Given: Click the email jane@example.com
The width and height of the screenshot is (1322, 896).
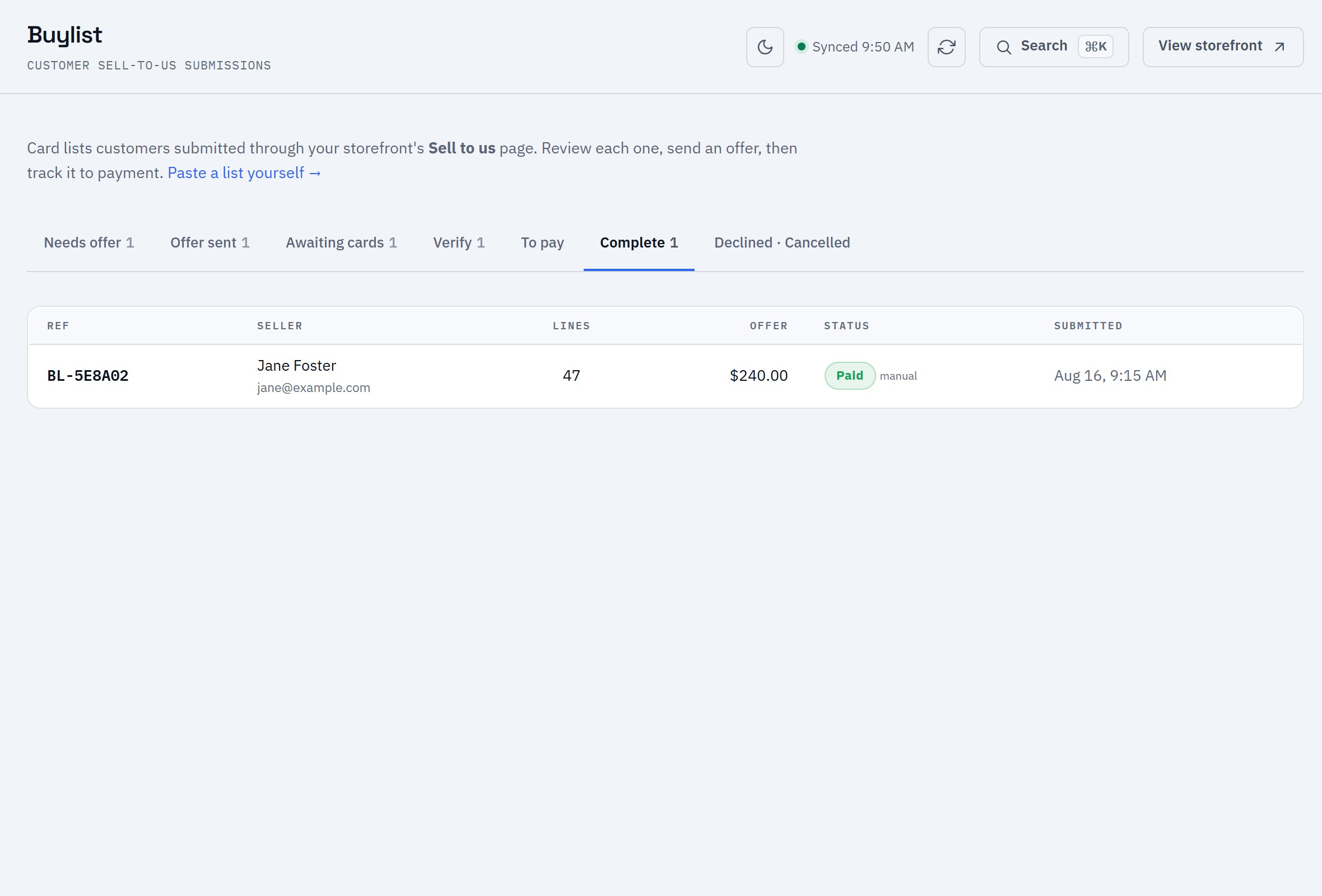Looking at the screenshot, I should click(314, 388).
